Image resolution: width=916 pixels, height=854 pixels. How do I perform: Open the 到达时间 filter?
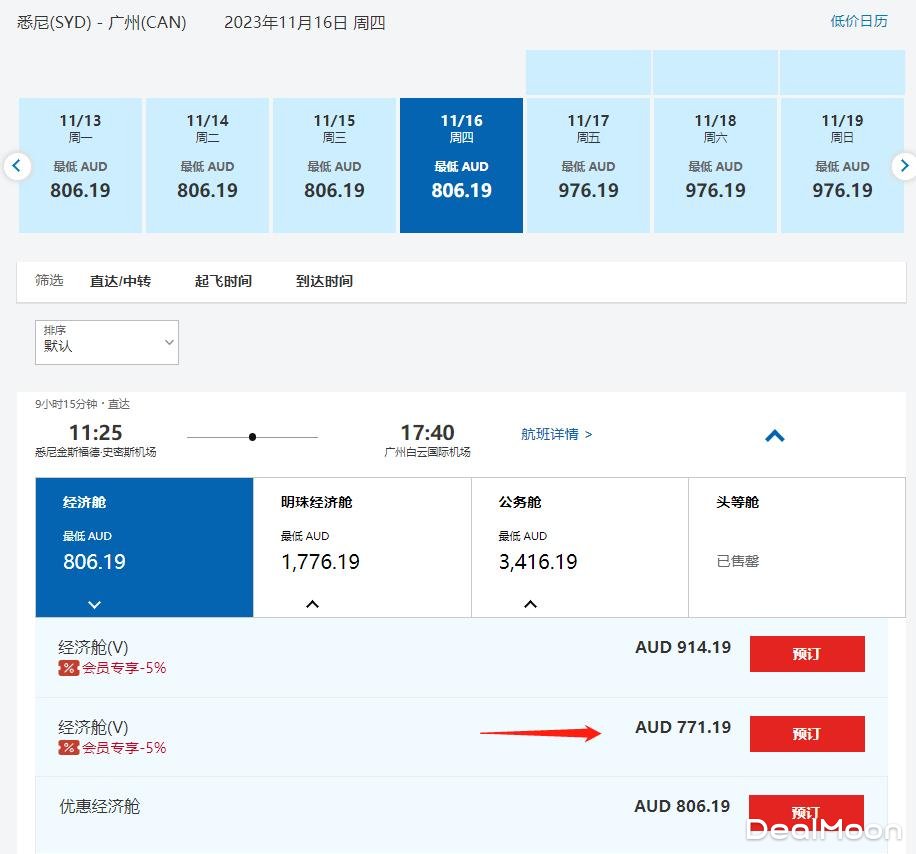pos(324,282)
